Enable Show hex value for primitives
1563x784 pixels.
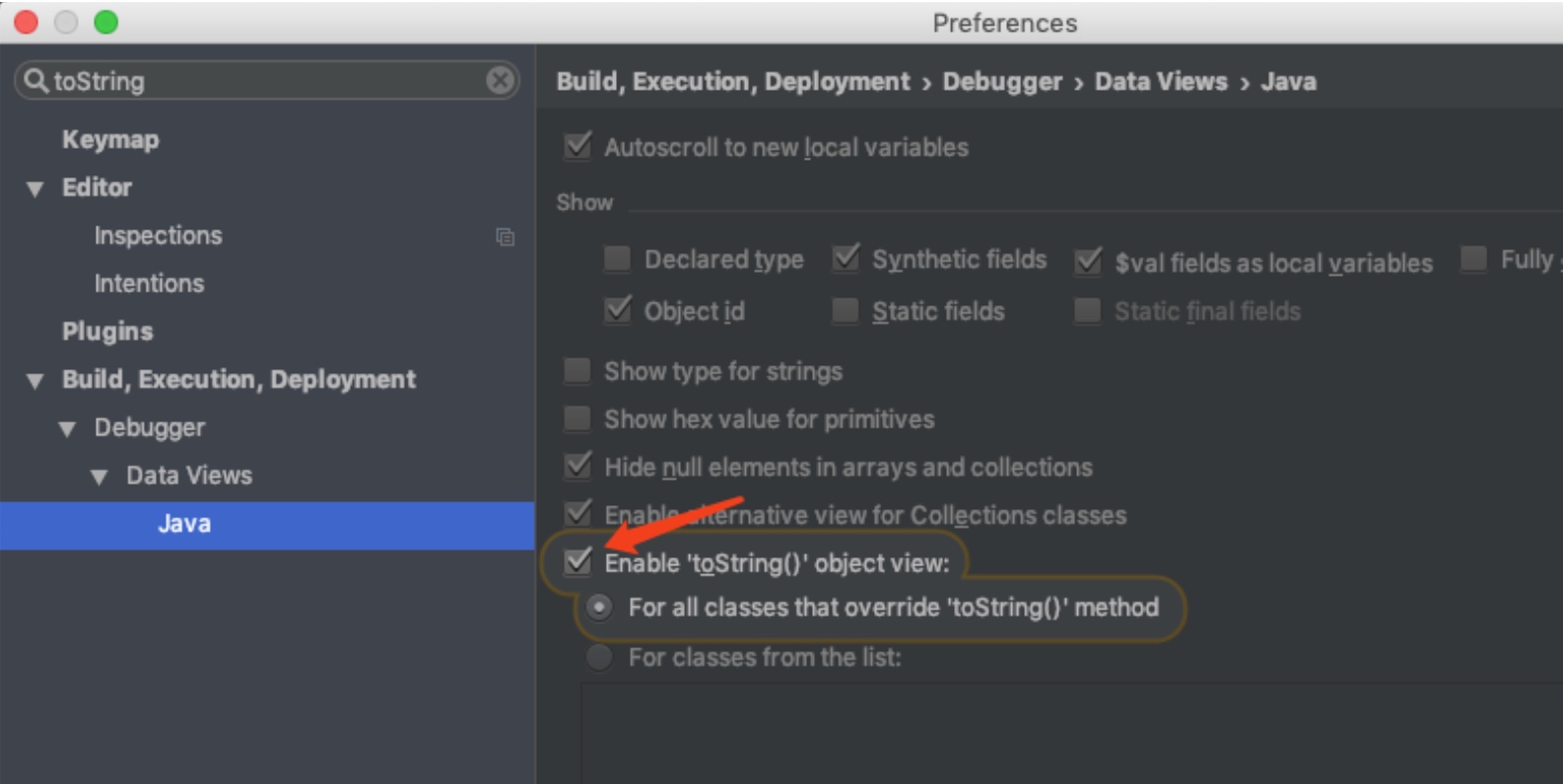coord(578,420)
